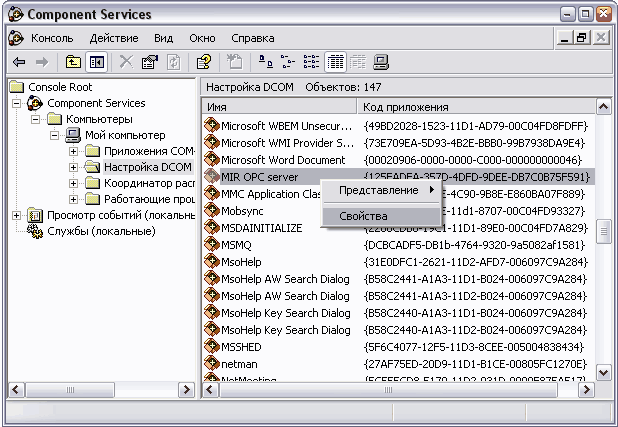Viewport: 618px width, 427px height.
Task: Open the Консоль menu
Action: click(x=52, y=38)
